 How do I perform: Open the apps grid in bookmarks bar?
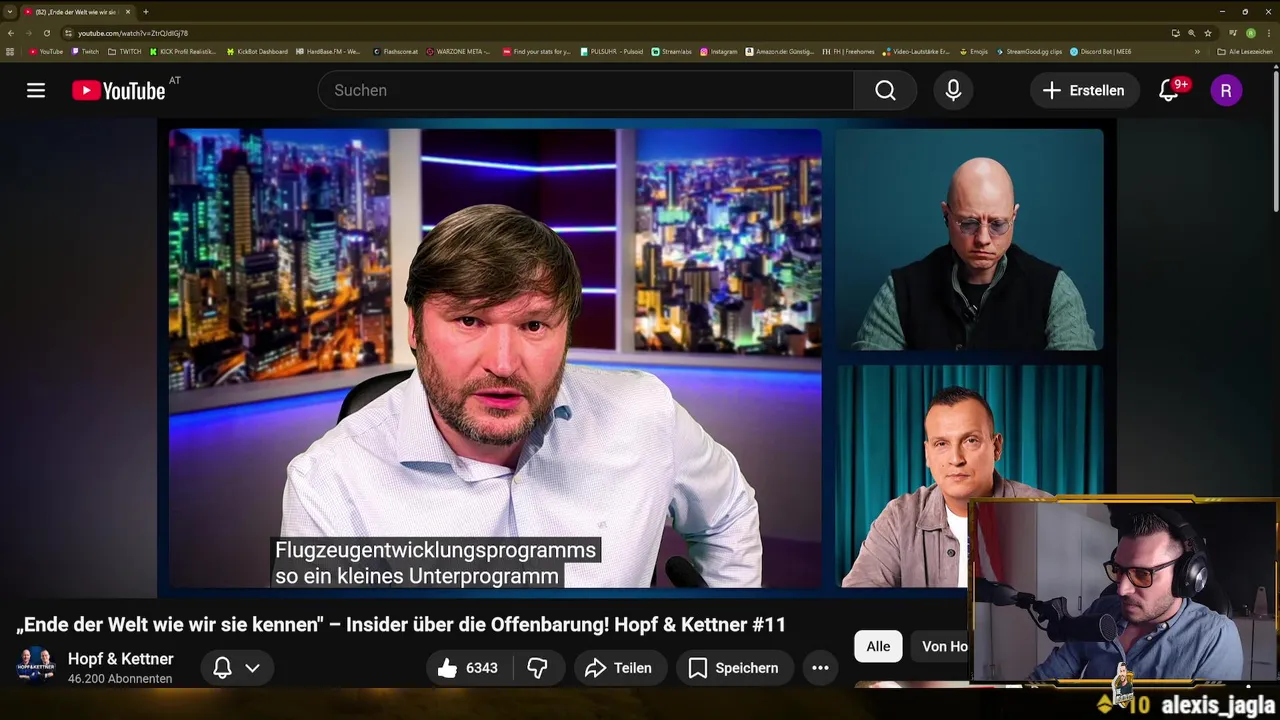pos(10,51)
